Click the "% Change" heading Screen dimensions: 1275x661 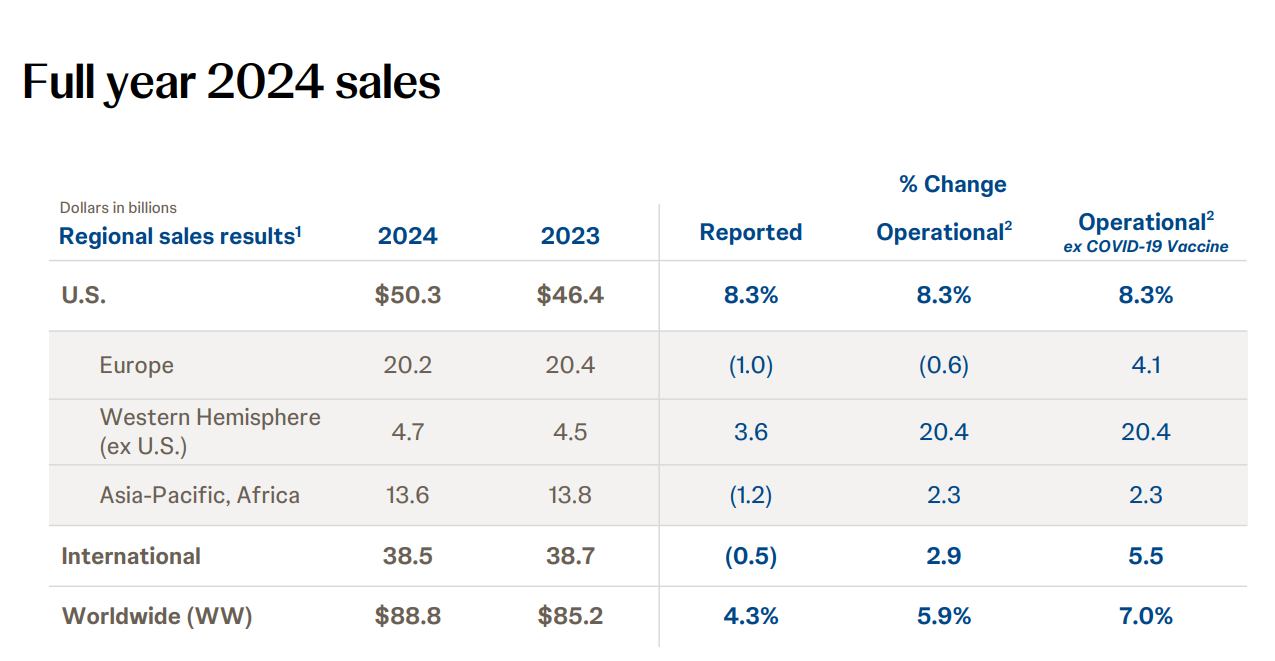[952, 184]
